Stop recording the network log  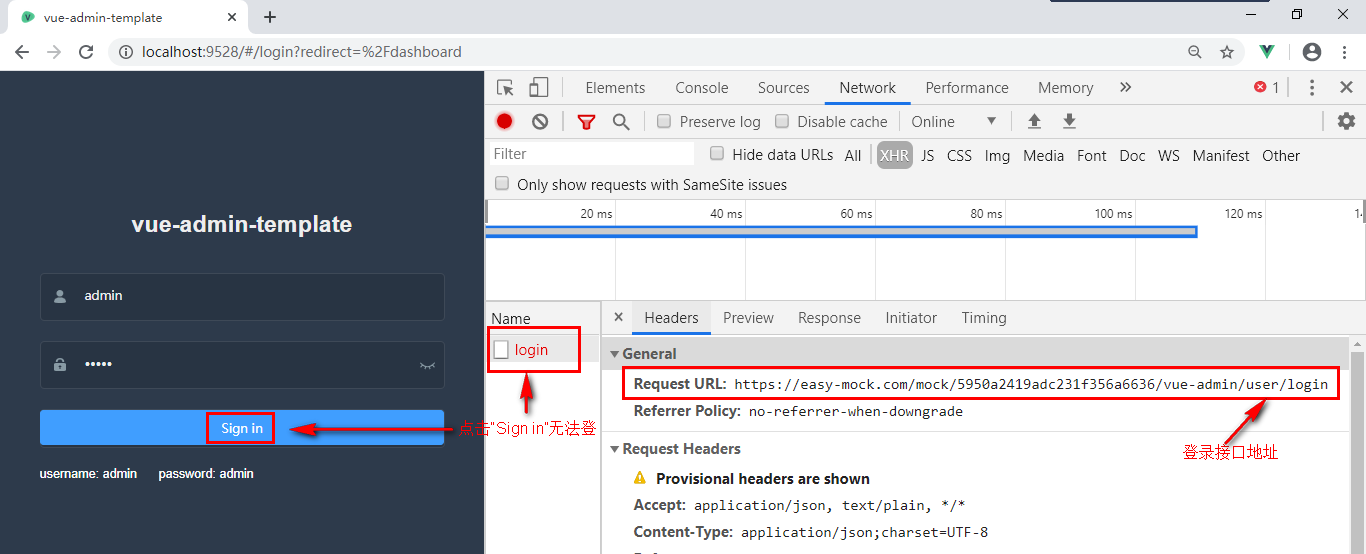(x=504, y=121)
